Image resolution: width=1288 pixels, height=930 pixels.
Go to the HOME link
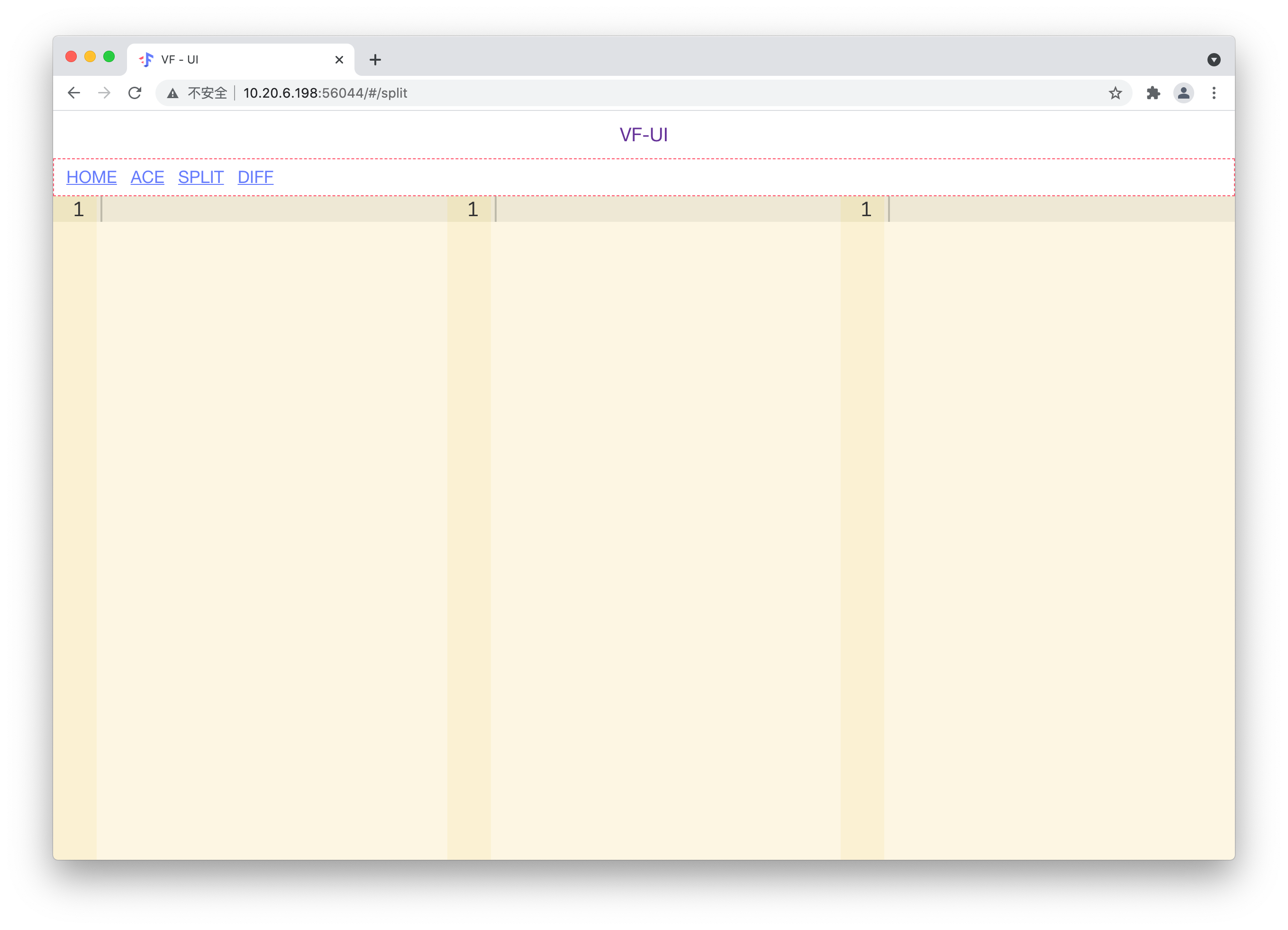pyautogui.click(x=91, y=177)
